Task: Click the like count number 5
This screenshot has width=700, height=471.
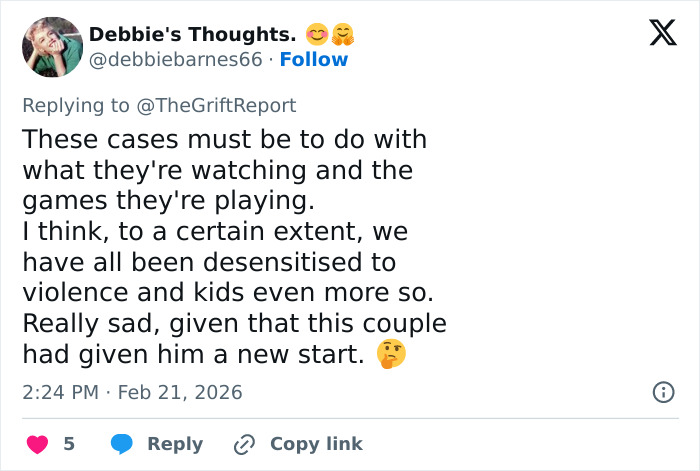Action: [x=69, y=444]
